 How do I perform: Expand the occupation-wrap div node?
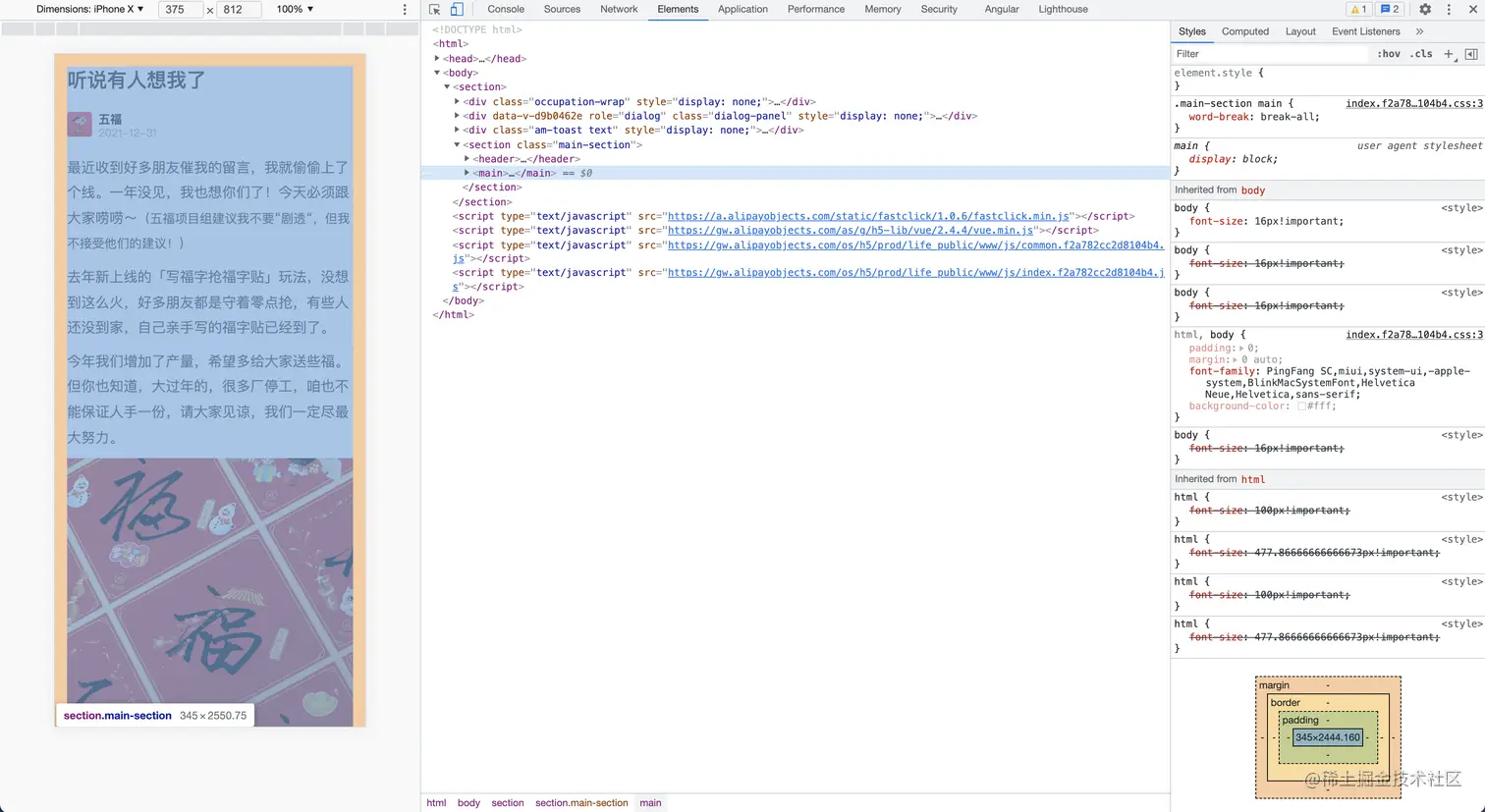(458, 101)
